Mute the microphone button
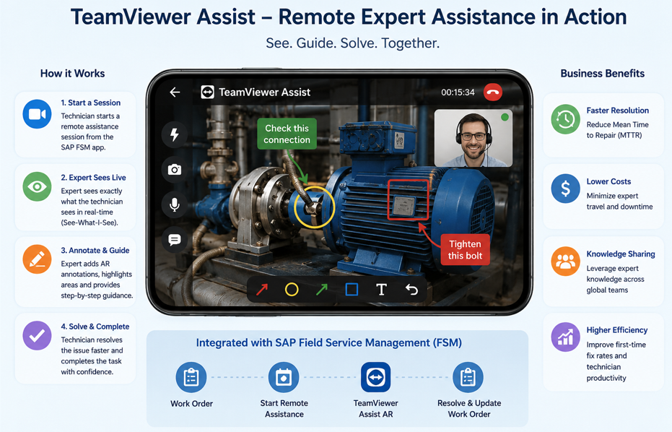 174,204
